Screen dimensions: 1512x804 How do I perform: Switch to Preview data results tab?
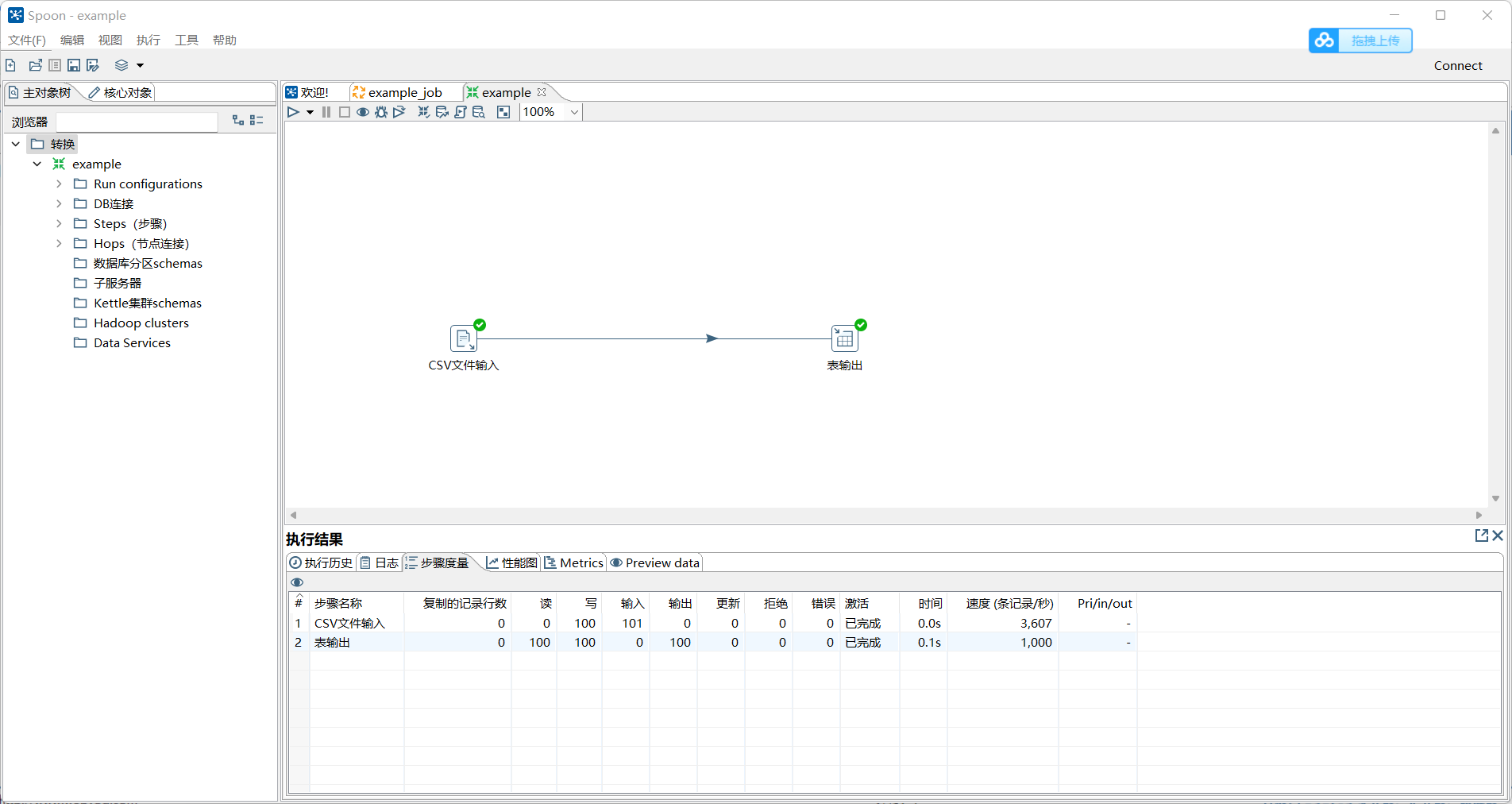[655, 562]
